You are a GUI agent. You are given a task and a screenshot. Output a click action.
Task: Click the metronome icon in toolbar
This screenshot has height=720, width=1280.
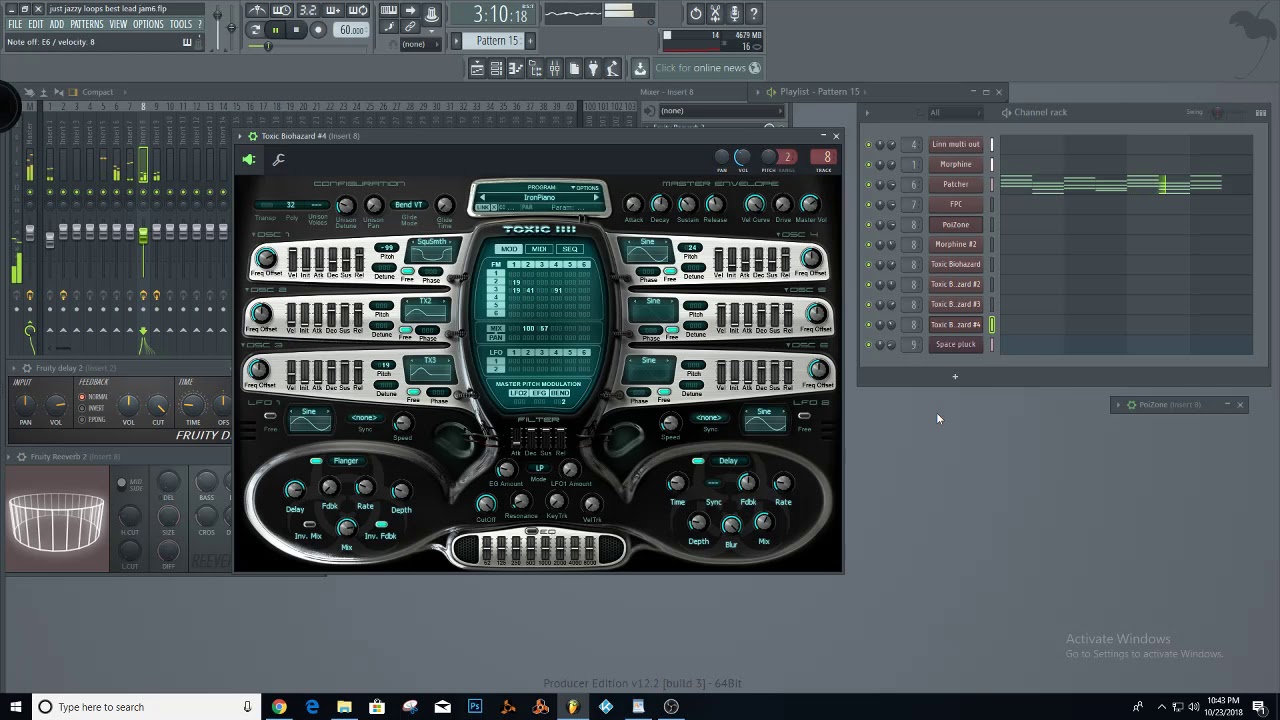(257, 11)
